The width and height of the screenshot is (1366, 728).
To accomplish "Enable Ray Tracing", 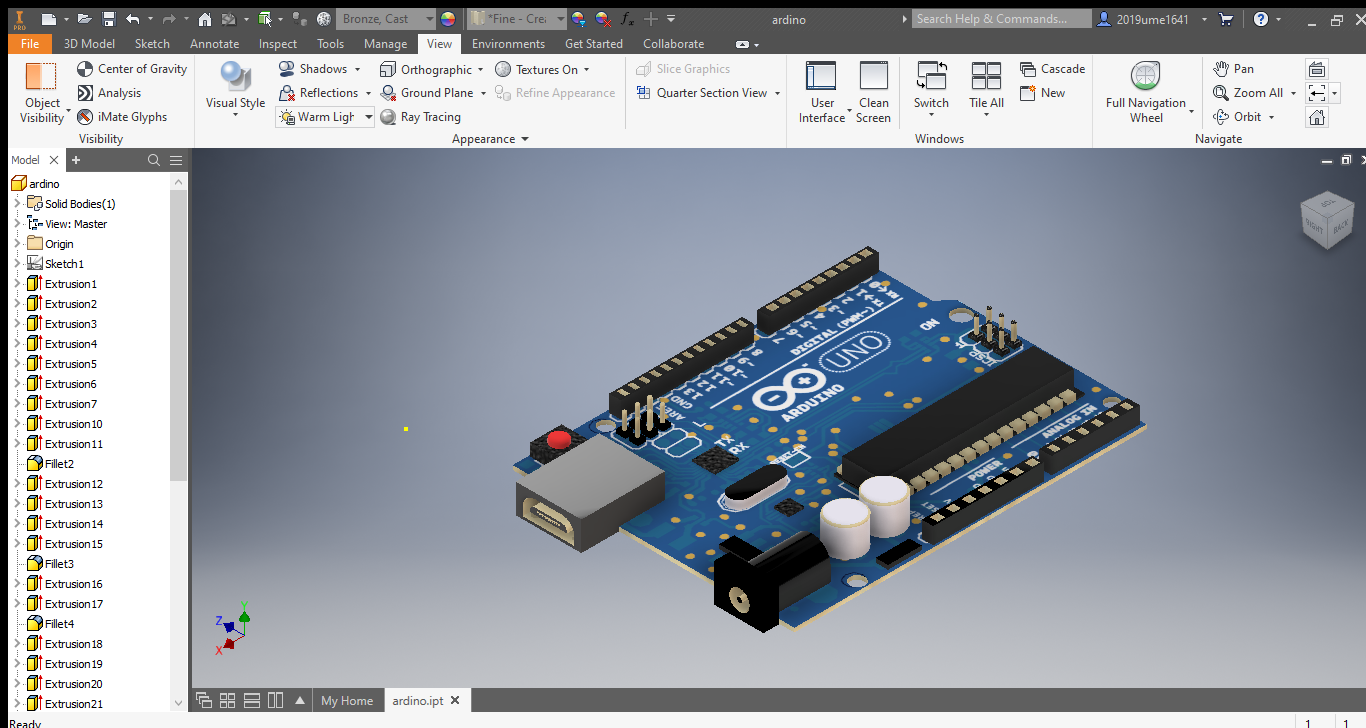I will coord(420,117).
